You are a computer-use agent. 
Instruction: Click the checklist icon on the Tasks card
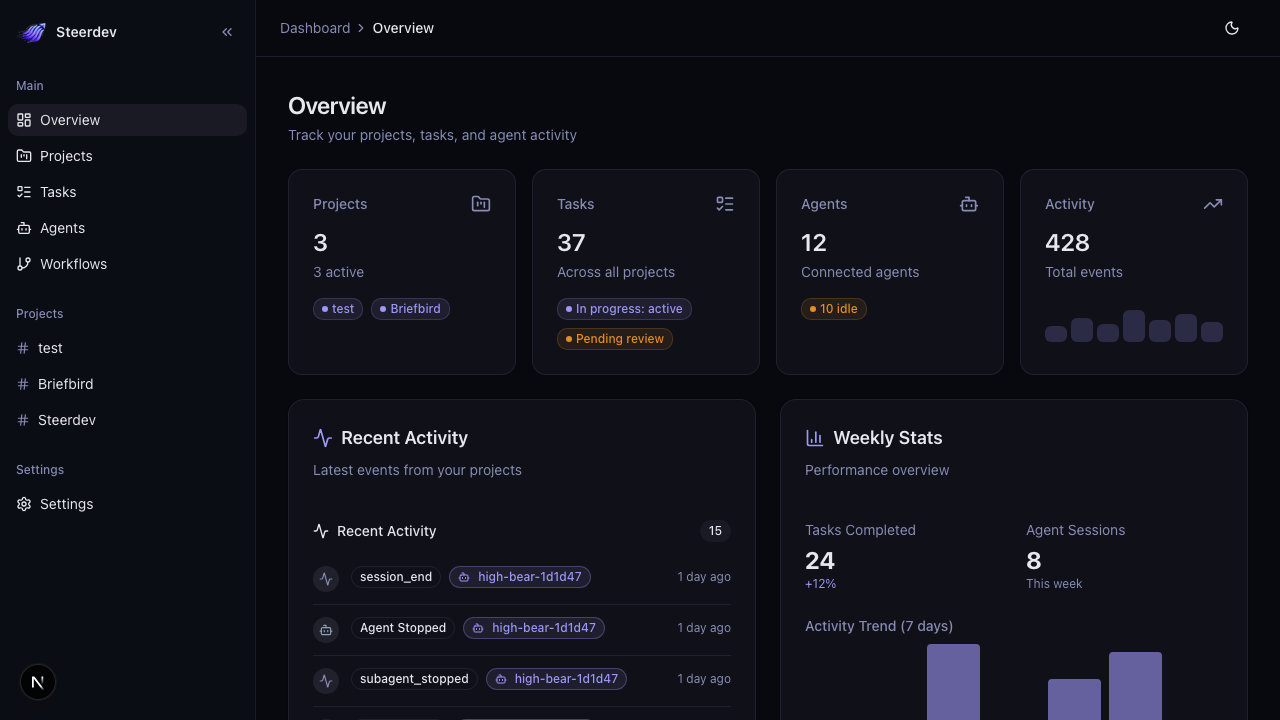725,203
